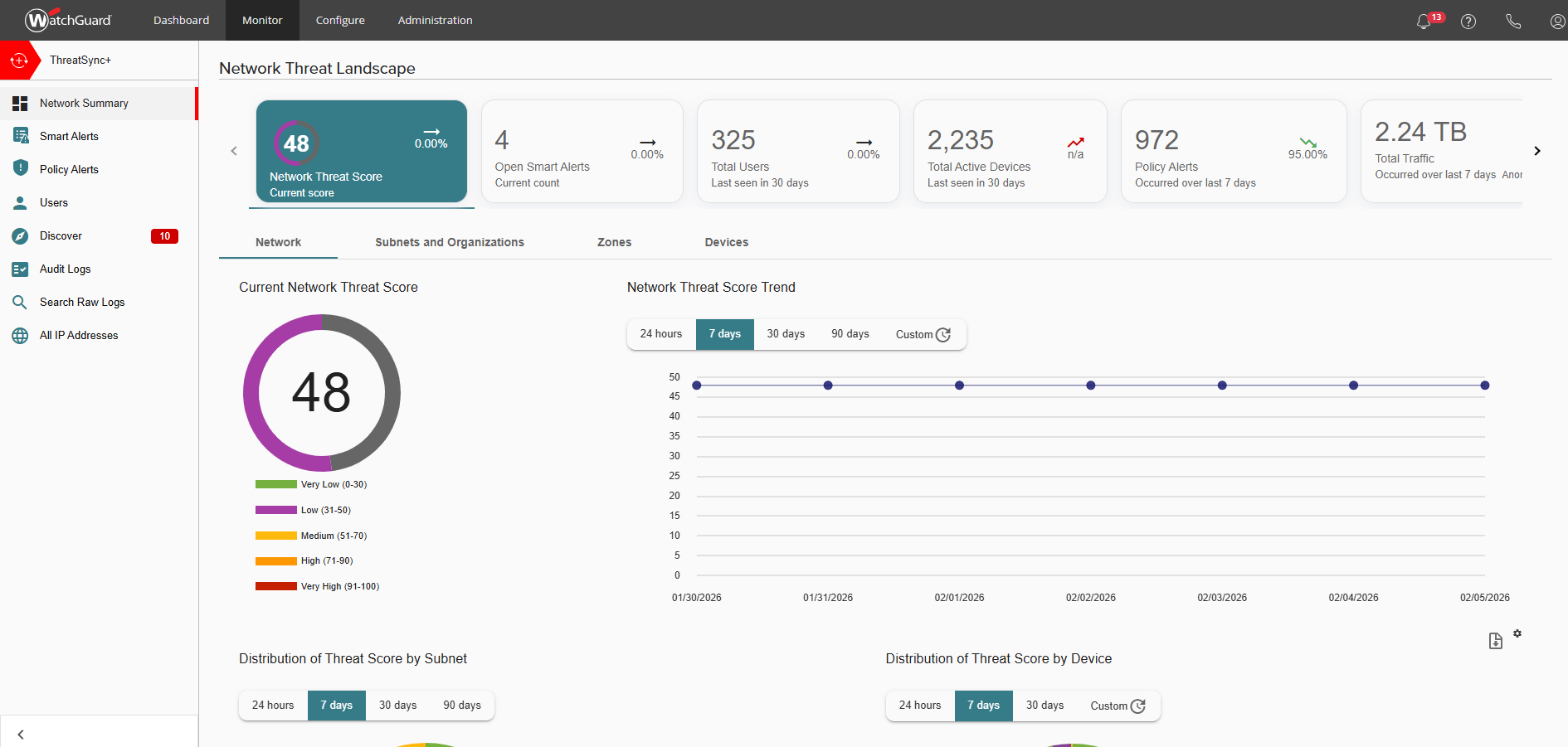Open the Open Smart Alerts card
This screenshot has width=1568, height=747.
pyautogui.click(x=582, y=152)
